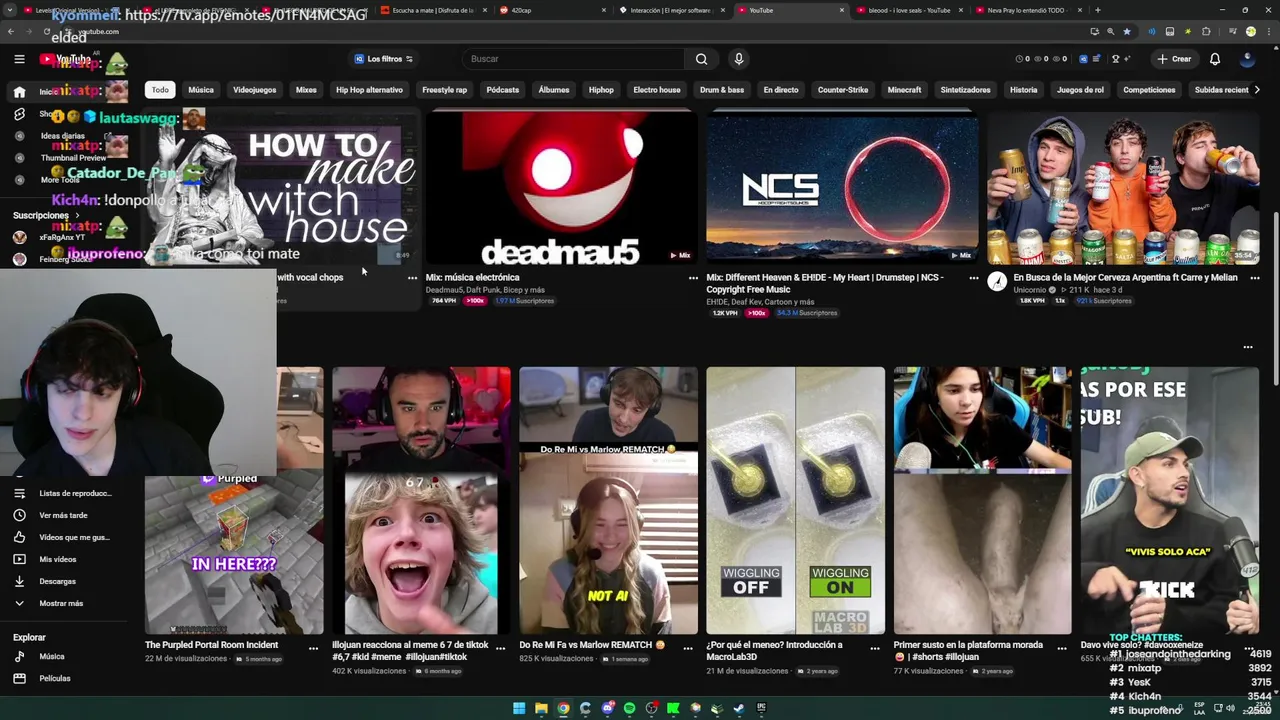Click the Unicornio channel avatar
The image size is (1280, 720).
[997, 282]
